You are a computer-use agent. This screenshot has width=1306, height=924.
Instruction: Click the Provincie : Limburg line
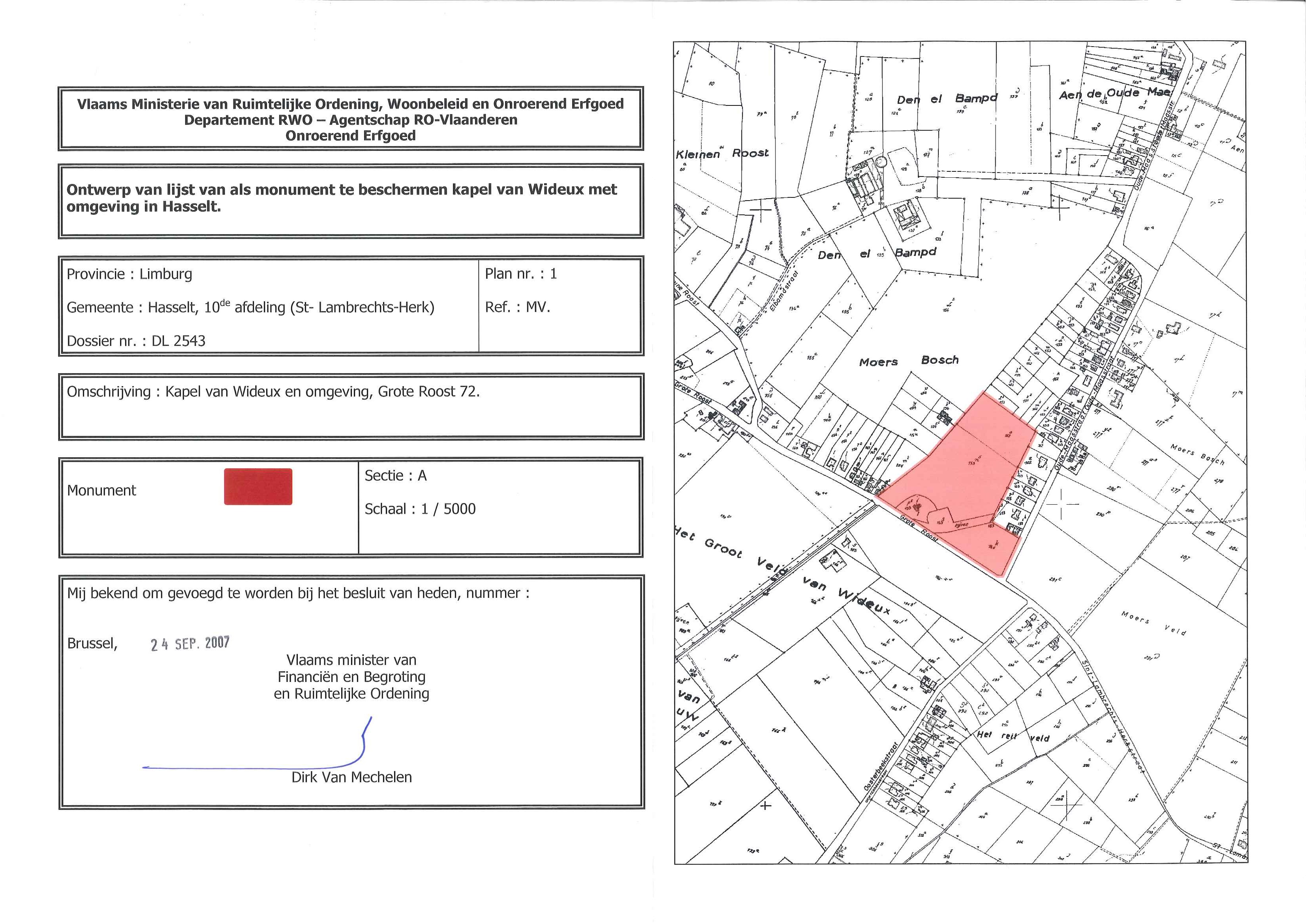pos(129,274)
